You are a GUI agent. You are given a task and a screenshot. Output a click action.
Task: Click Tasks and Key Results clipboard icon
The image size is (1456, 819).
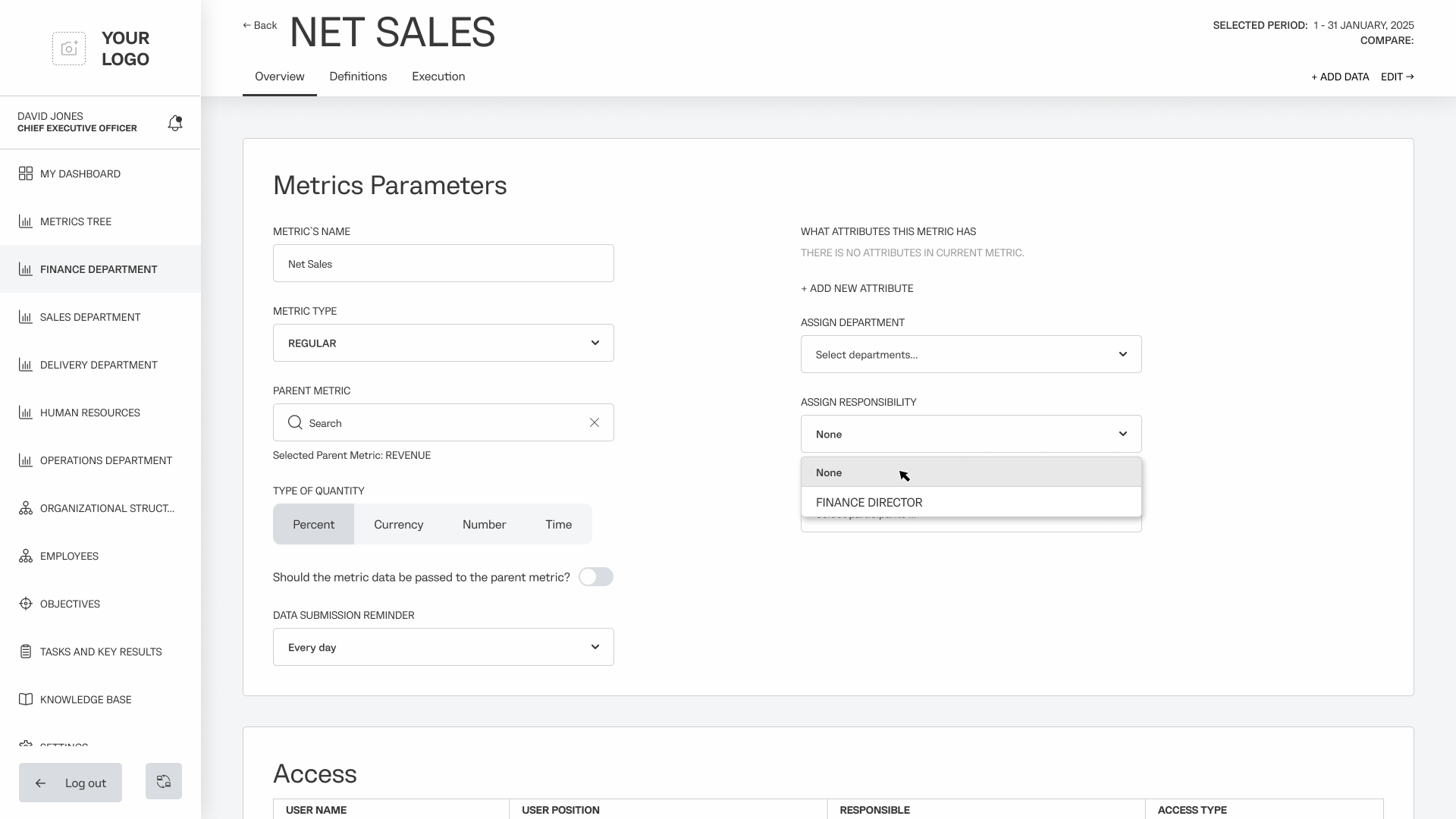tap(26, 651)
